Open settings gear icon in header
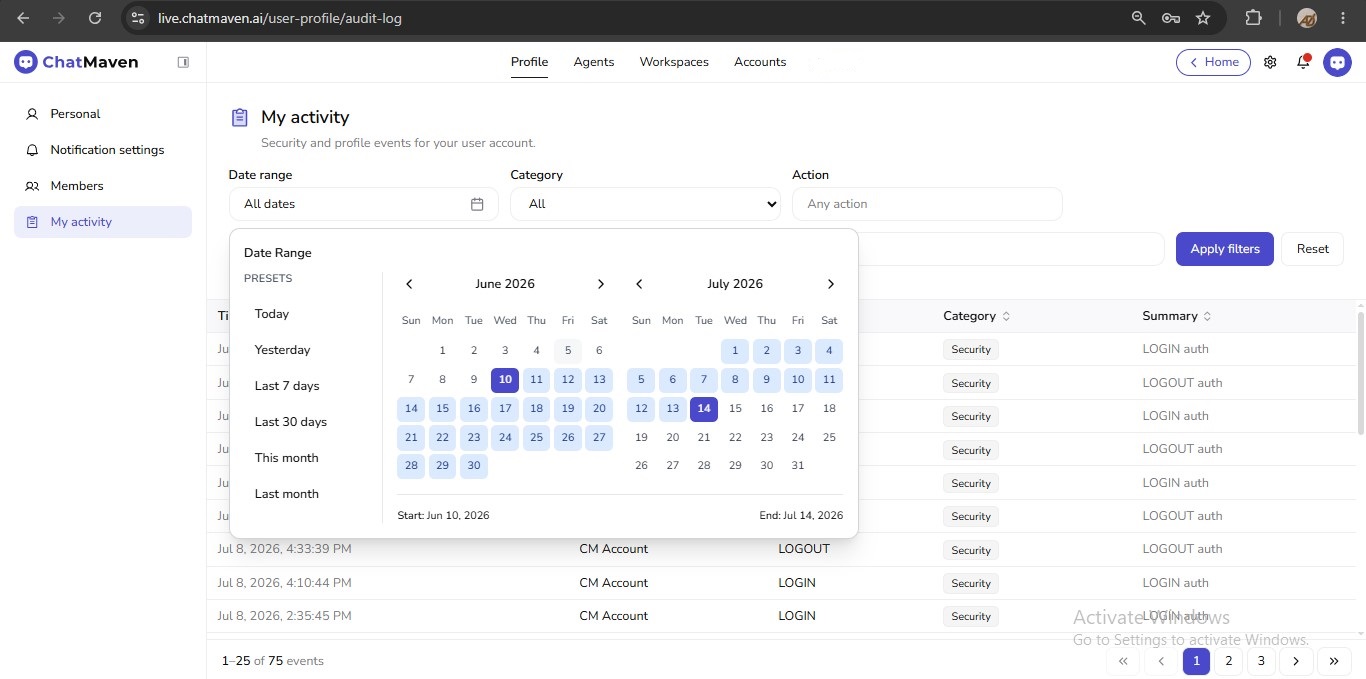 tap(1270, 62)
